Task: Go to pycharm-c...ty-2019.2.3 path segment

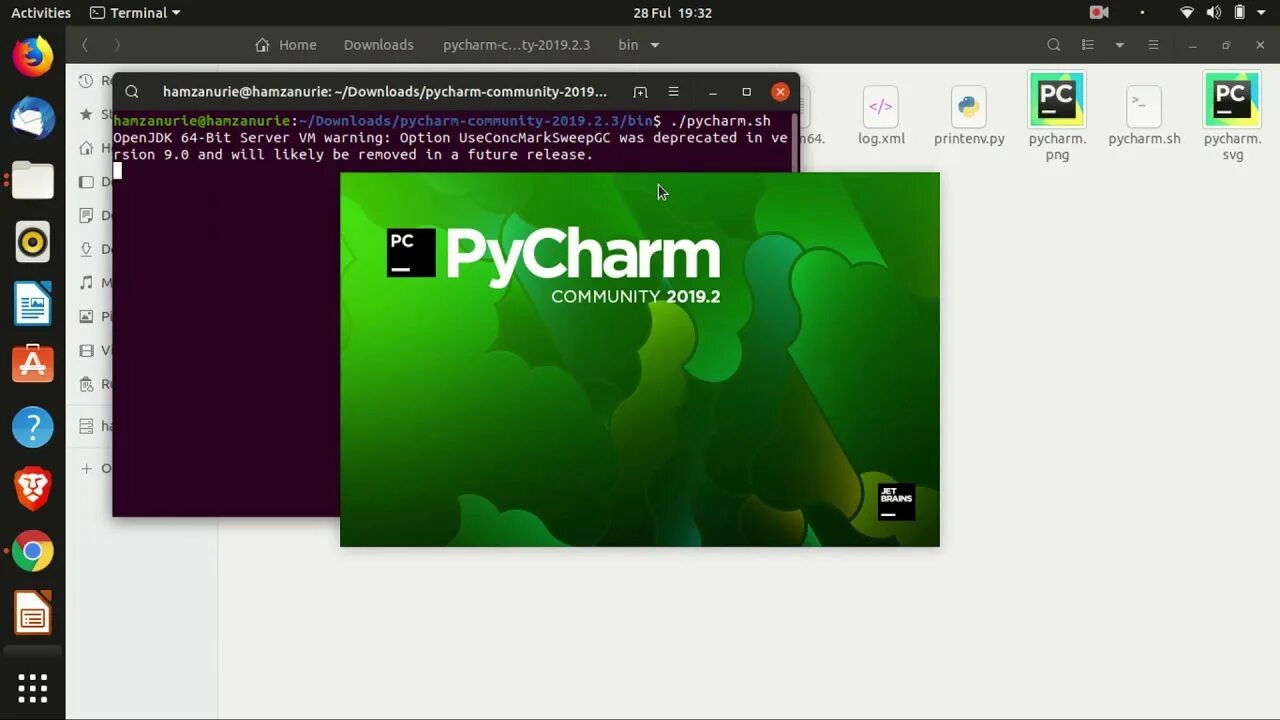Action: [517, 45]
